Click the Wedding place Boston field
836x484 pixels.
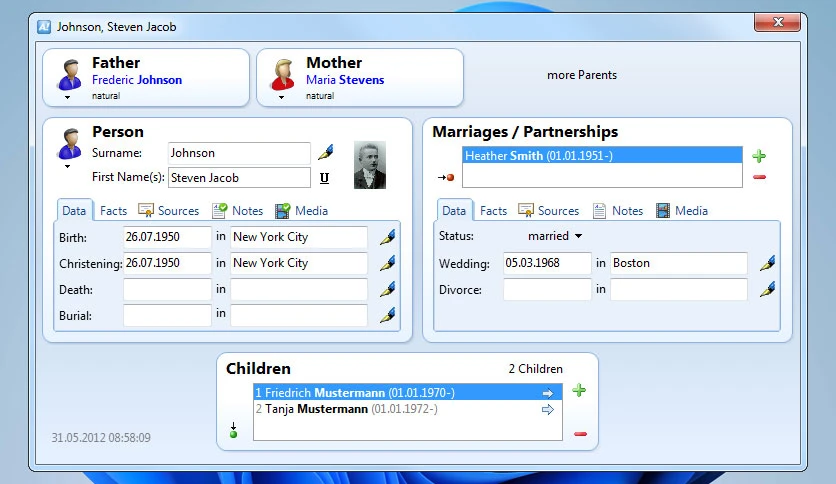pos(679,263)
